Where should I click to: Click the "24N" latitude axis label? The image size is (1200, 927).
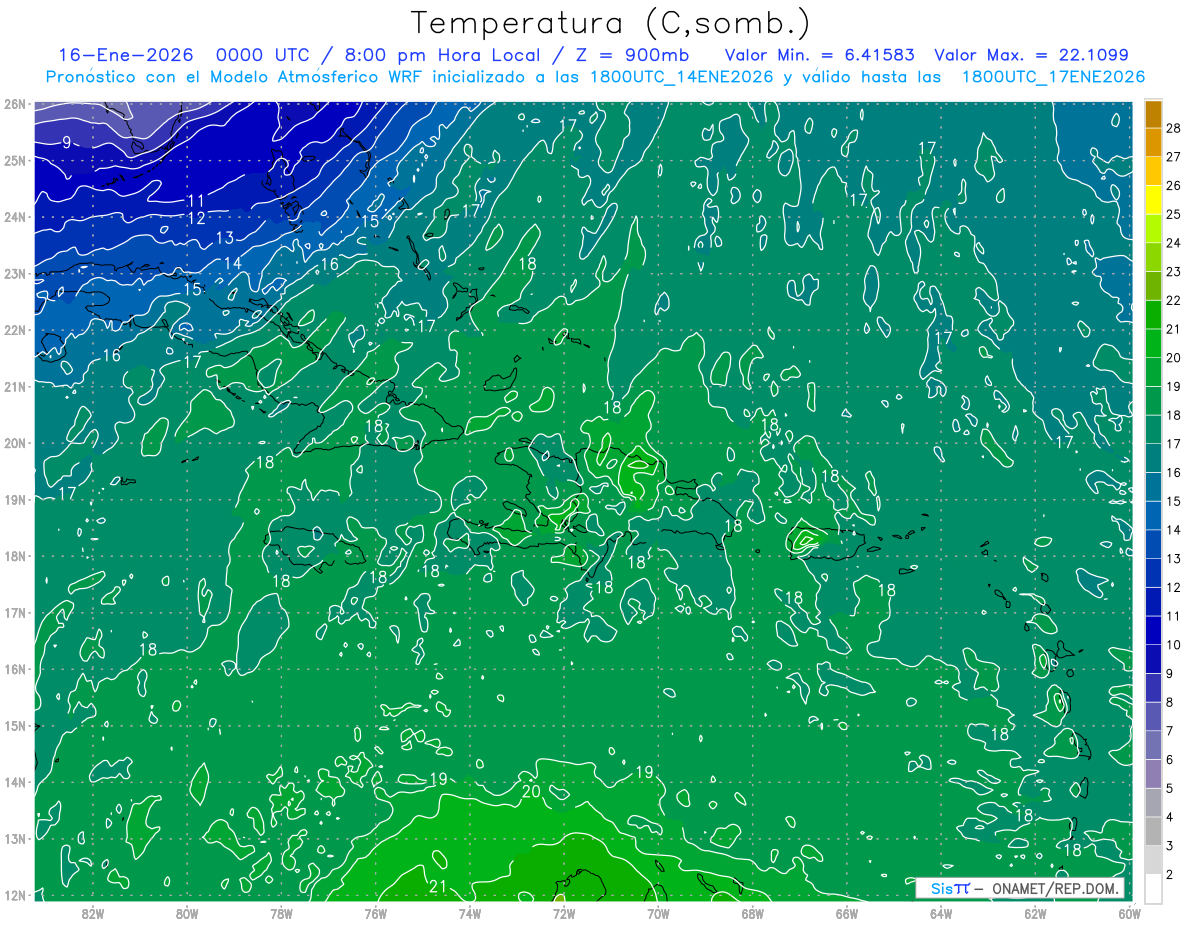point(14,217)
